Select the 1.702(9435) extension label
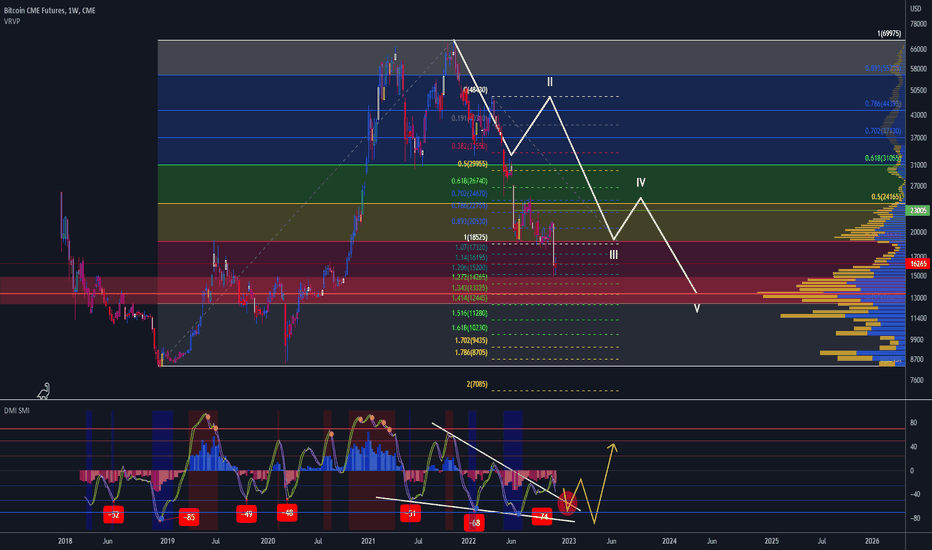This screenshot has height=550, width=932. (471, 341)
